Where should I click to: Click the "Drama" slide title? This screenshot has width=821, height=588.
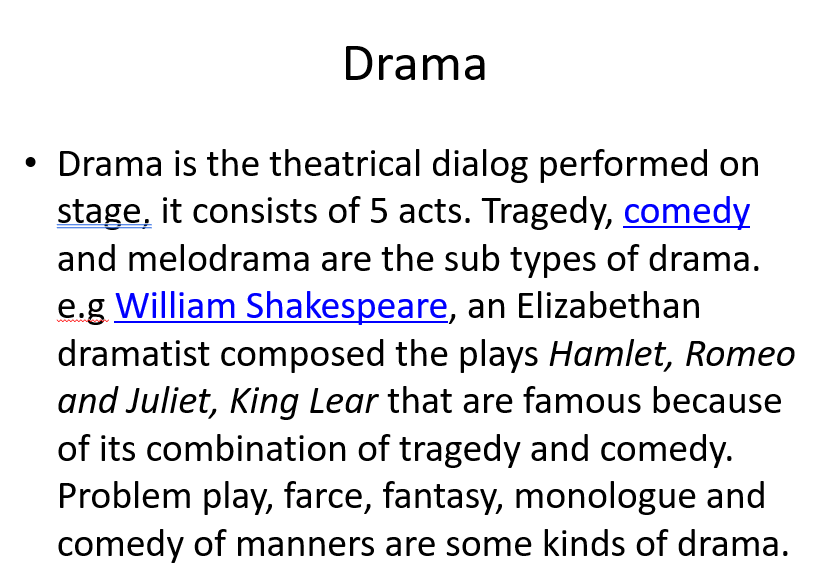coord(414,64)
